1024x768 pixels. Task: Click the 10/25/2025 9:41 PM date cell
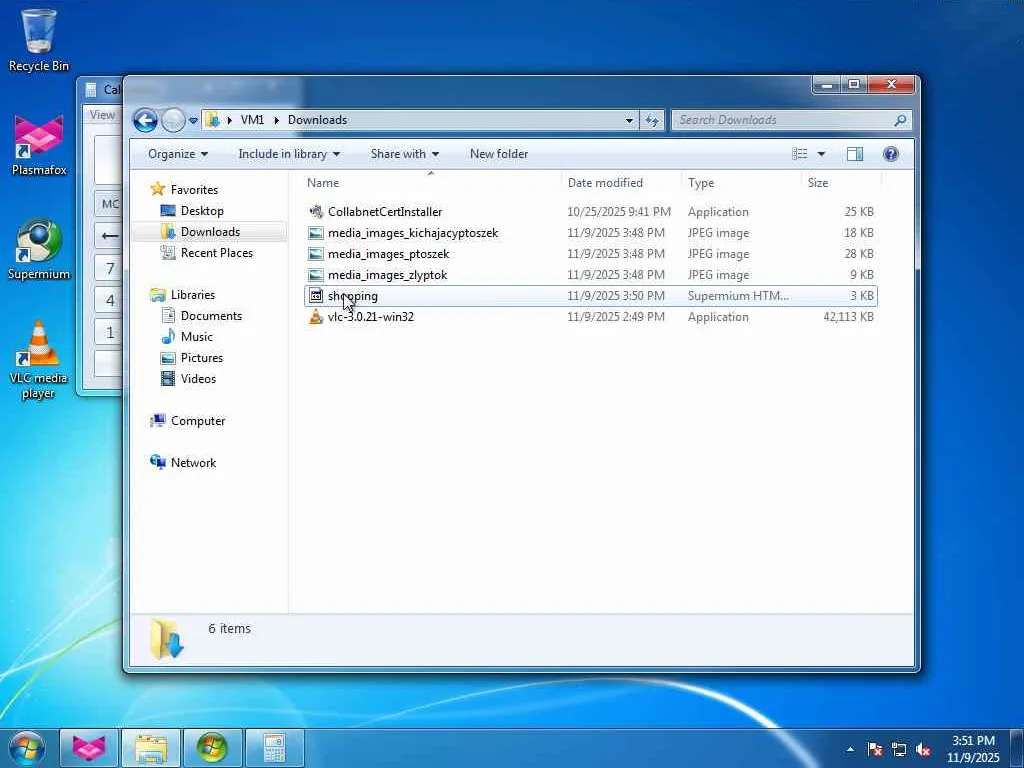(x=618, y=212)
